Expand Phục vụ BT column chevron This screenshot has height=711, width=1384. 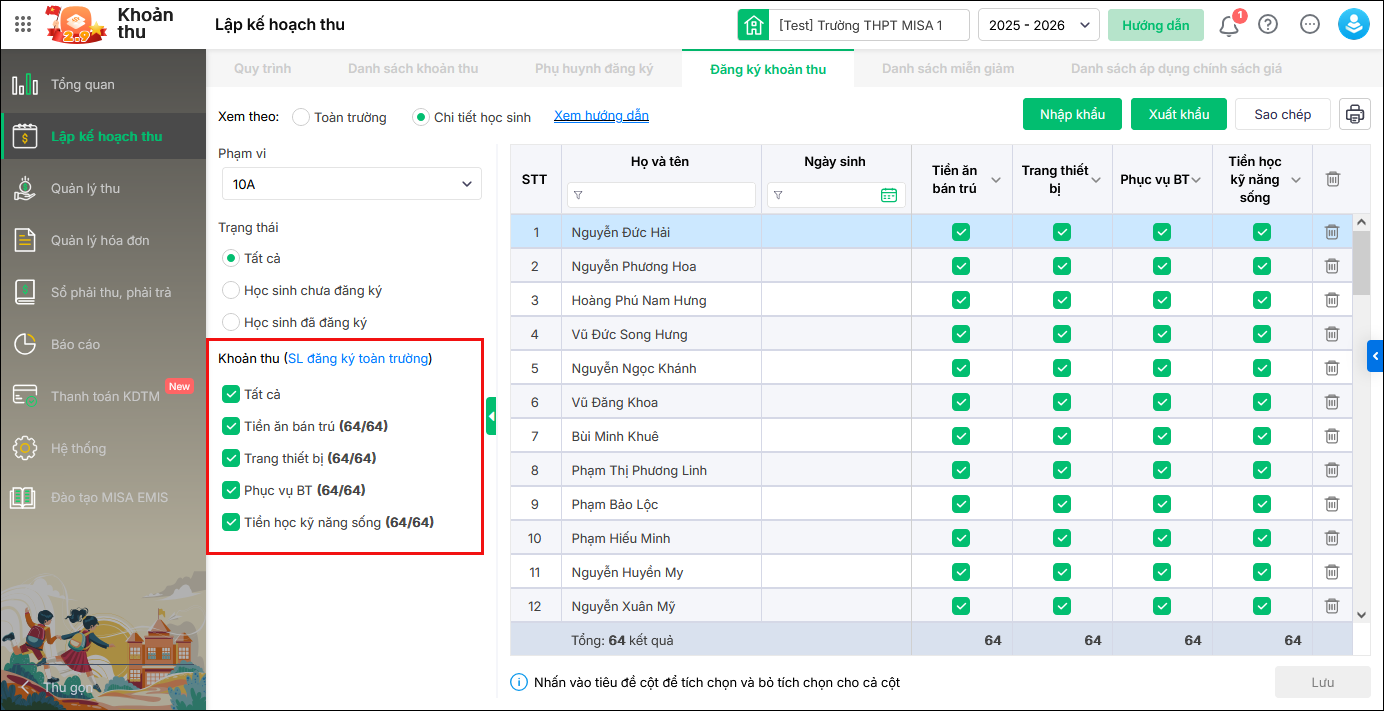(x=1197, y=180)
